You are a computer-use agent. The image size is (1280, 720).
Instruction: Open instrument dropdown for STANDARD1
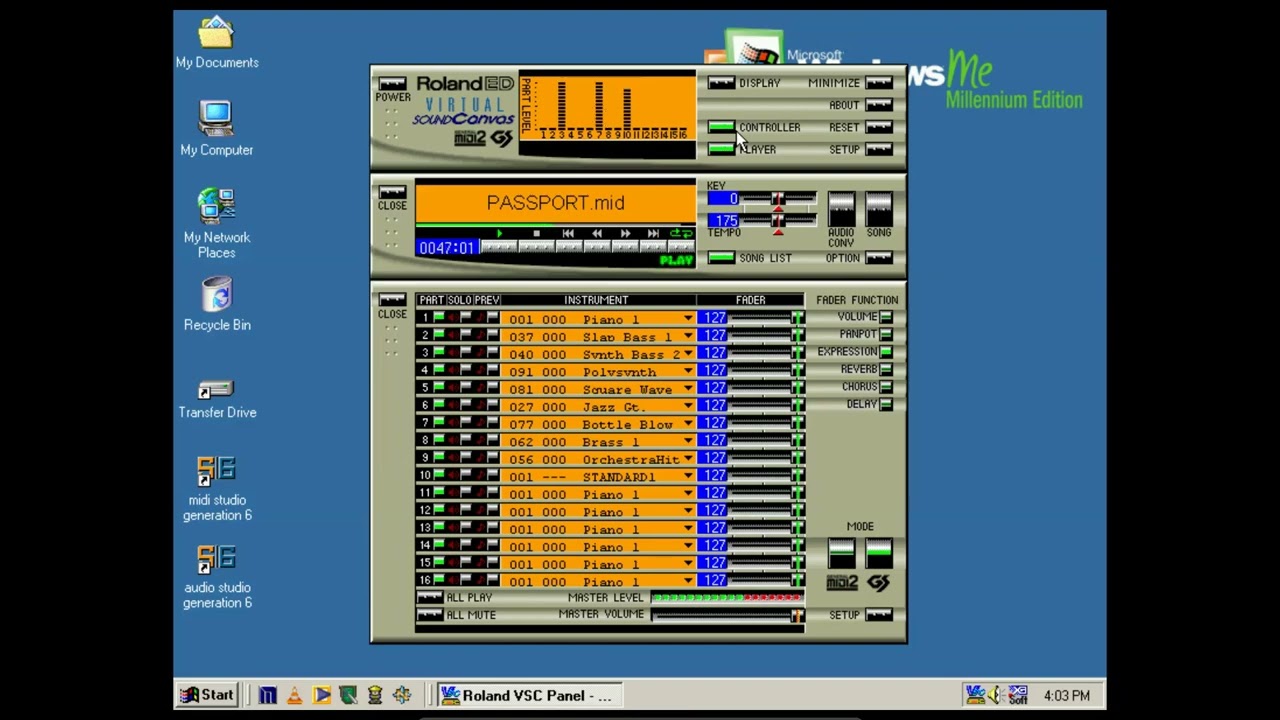coord(688,476)
